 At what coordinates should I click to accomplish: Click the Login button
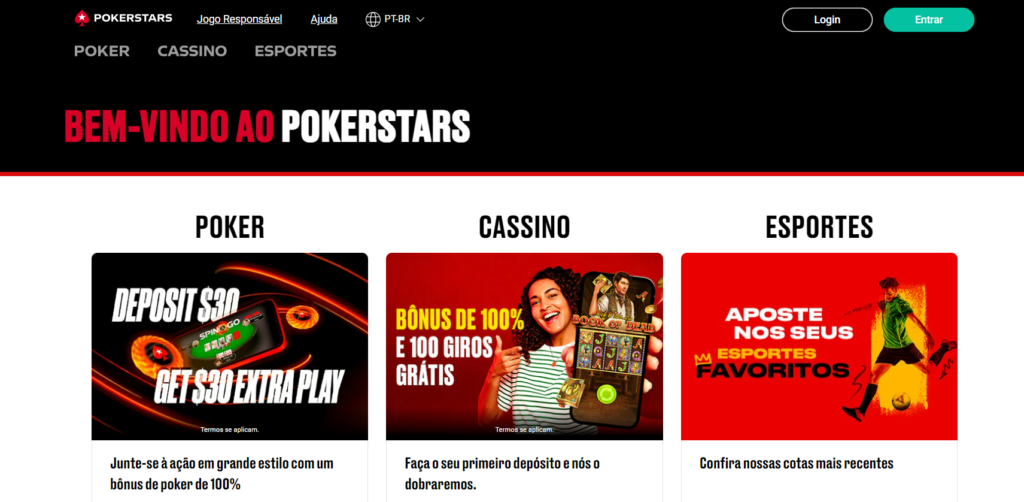(x=827, y=20)
